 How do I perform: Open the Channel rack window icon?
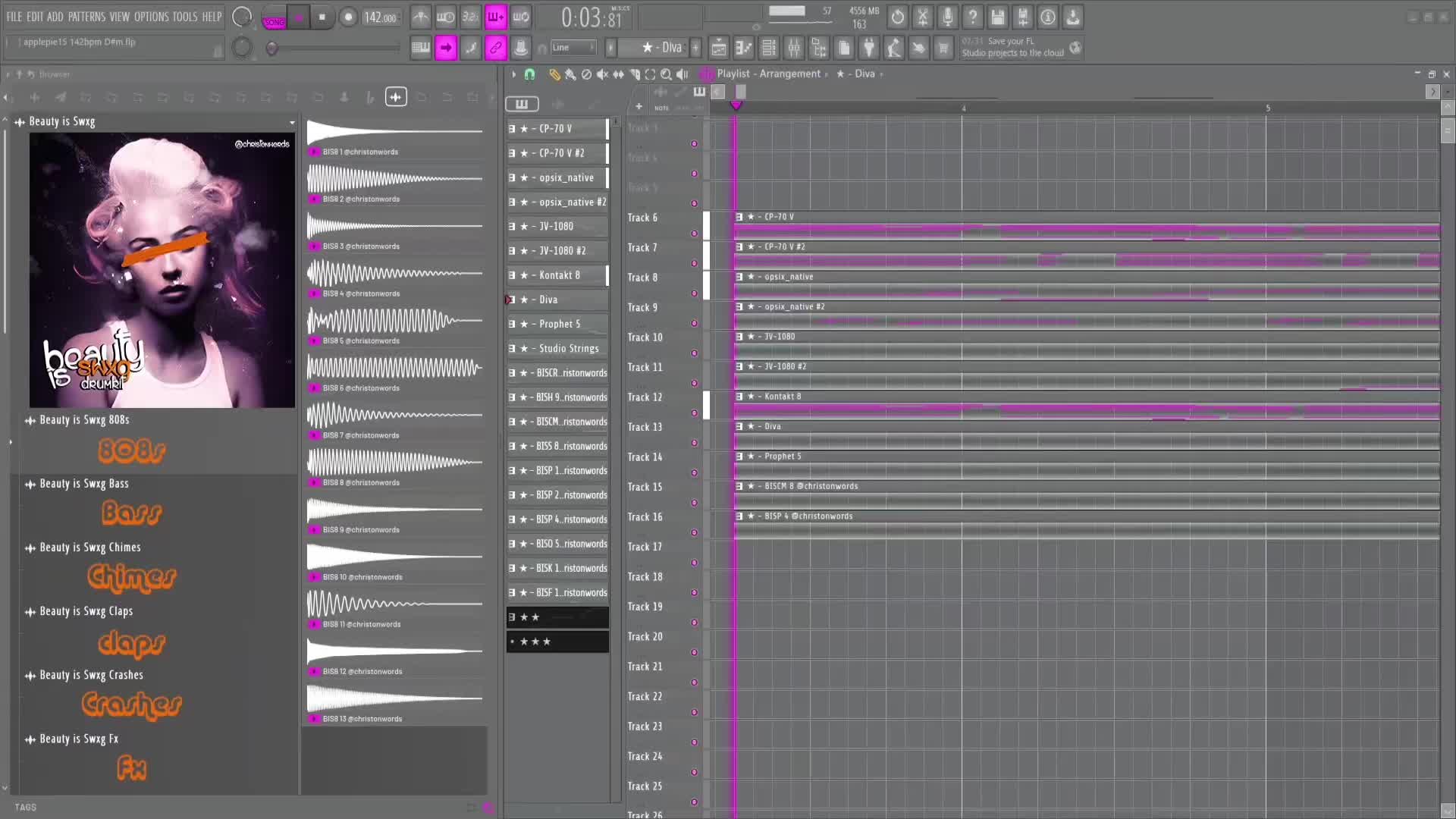pyautogui.click(x=768, y=49)
